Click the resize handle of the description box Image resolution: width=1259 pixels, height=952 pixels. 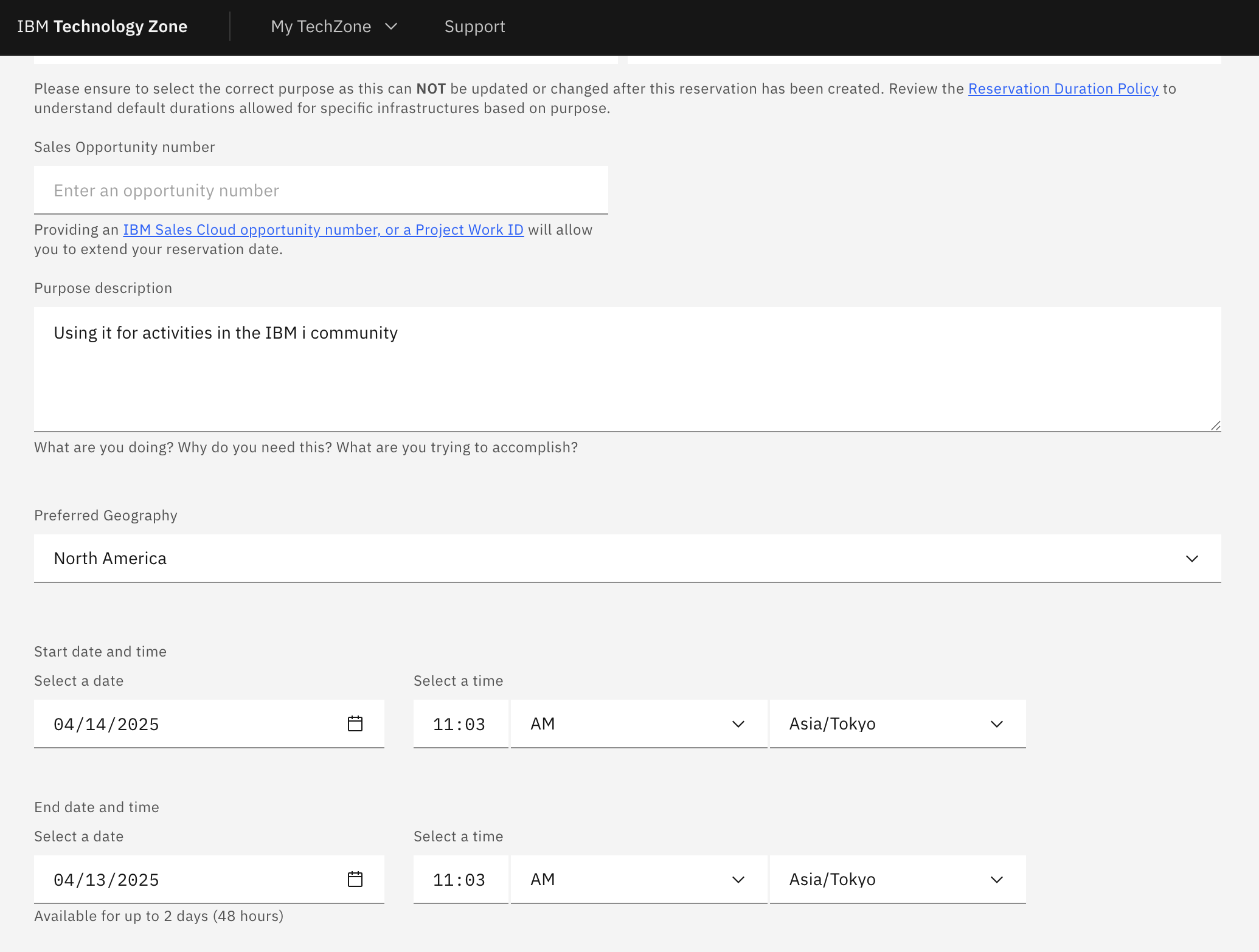pos(1215,425)
